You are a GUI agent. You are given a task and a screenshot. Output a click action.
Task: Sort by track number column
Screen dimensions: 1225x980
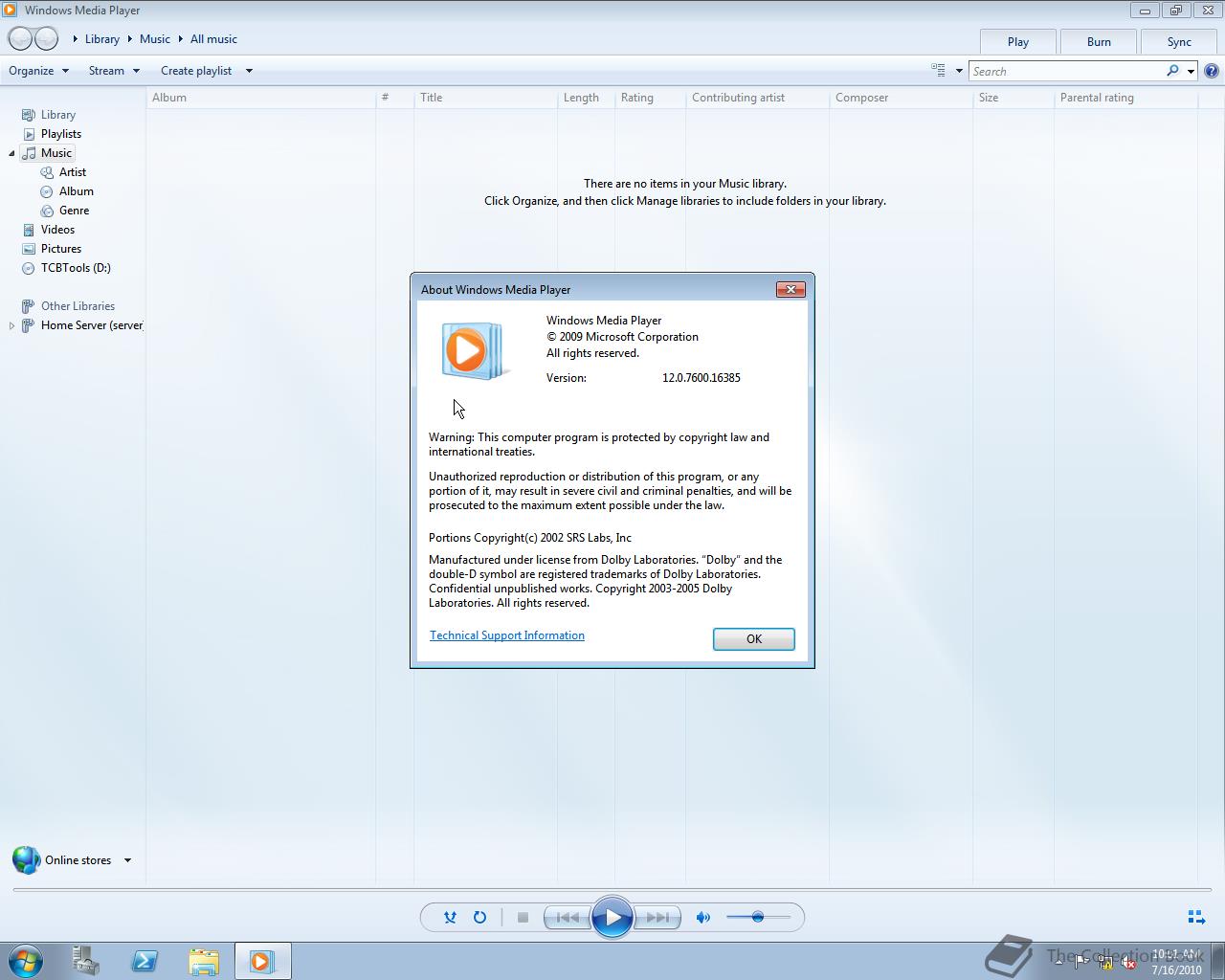[x=394, y=98]
